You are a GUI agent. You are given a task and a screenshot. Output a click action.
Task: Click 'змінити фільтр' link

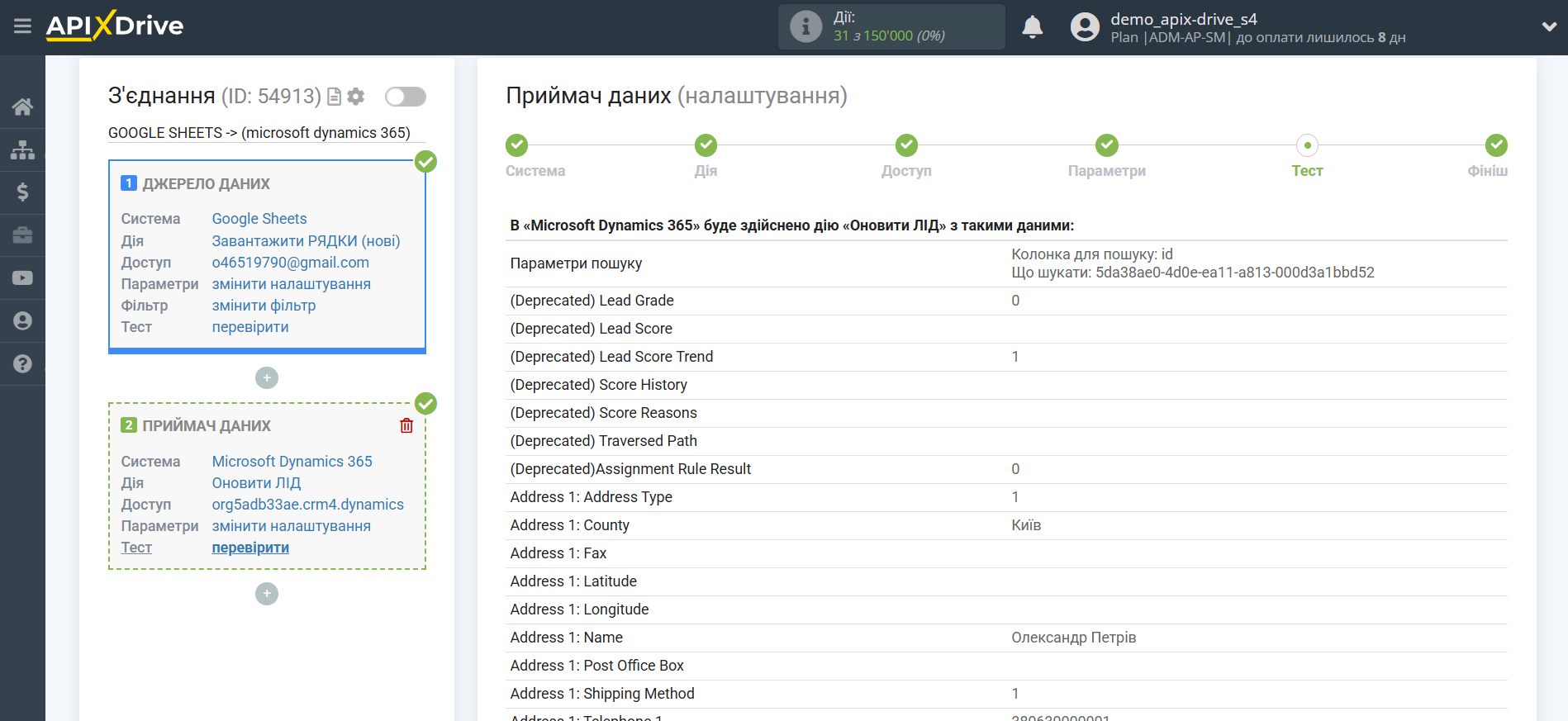point(264,306)
